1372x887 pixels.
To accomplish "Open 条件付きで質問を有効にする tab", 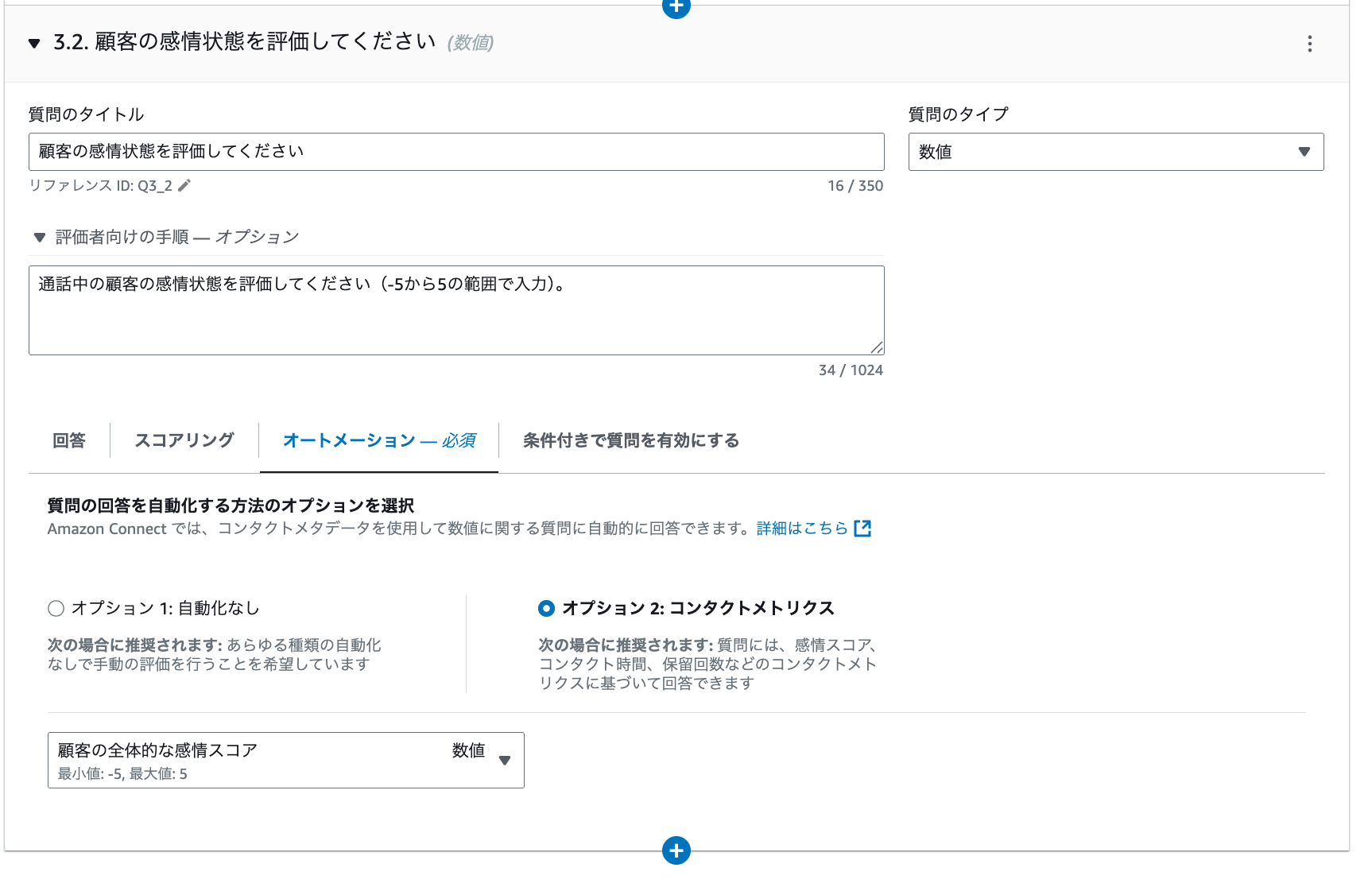I will pos(631,440).
